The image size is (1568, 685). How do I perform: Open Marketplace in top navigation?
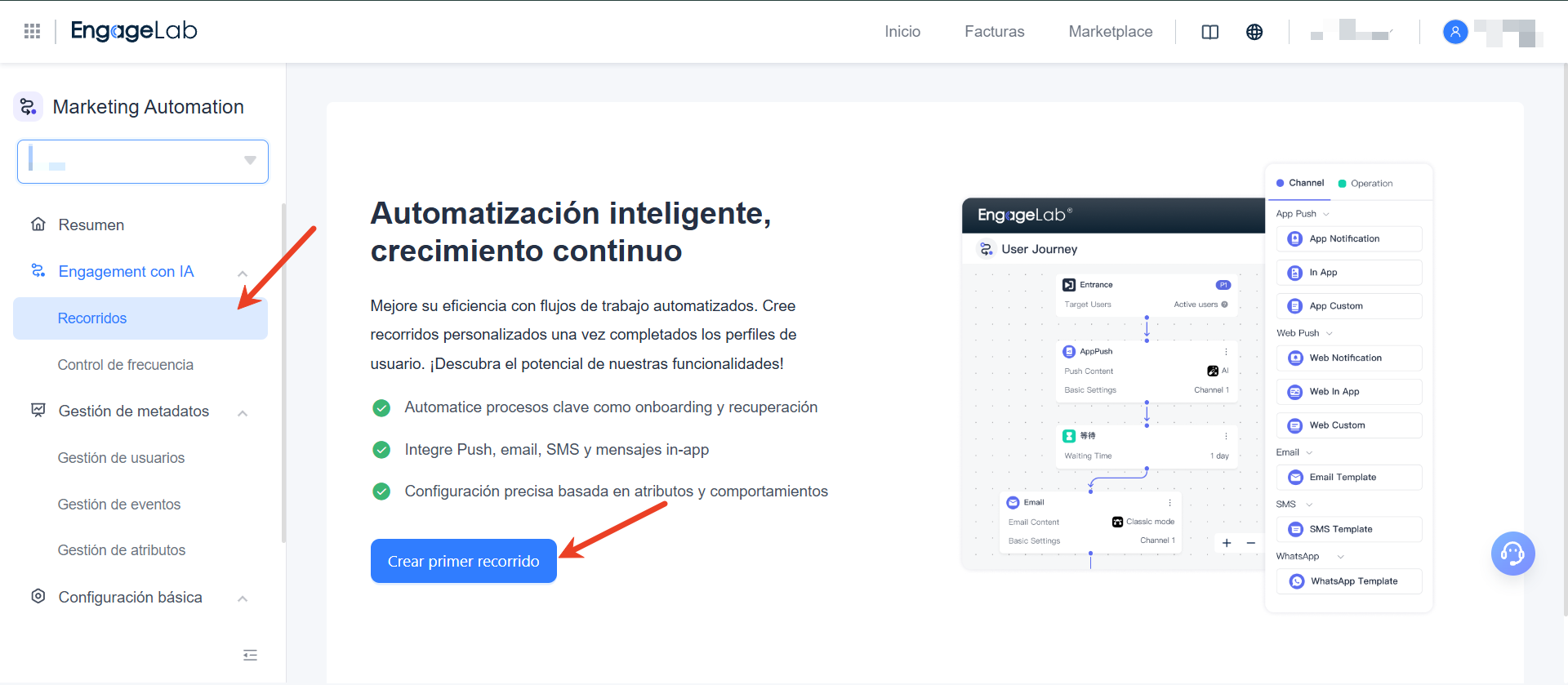(x=1111, y=32)
